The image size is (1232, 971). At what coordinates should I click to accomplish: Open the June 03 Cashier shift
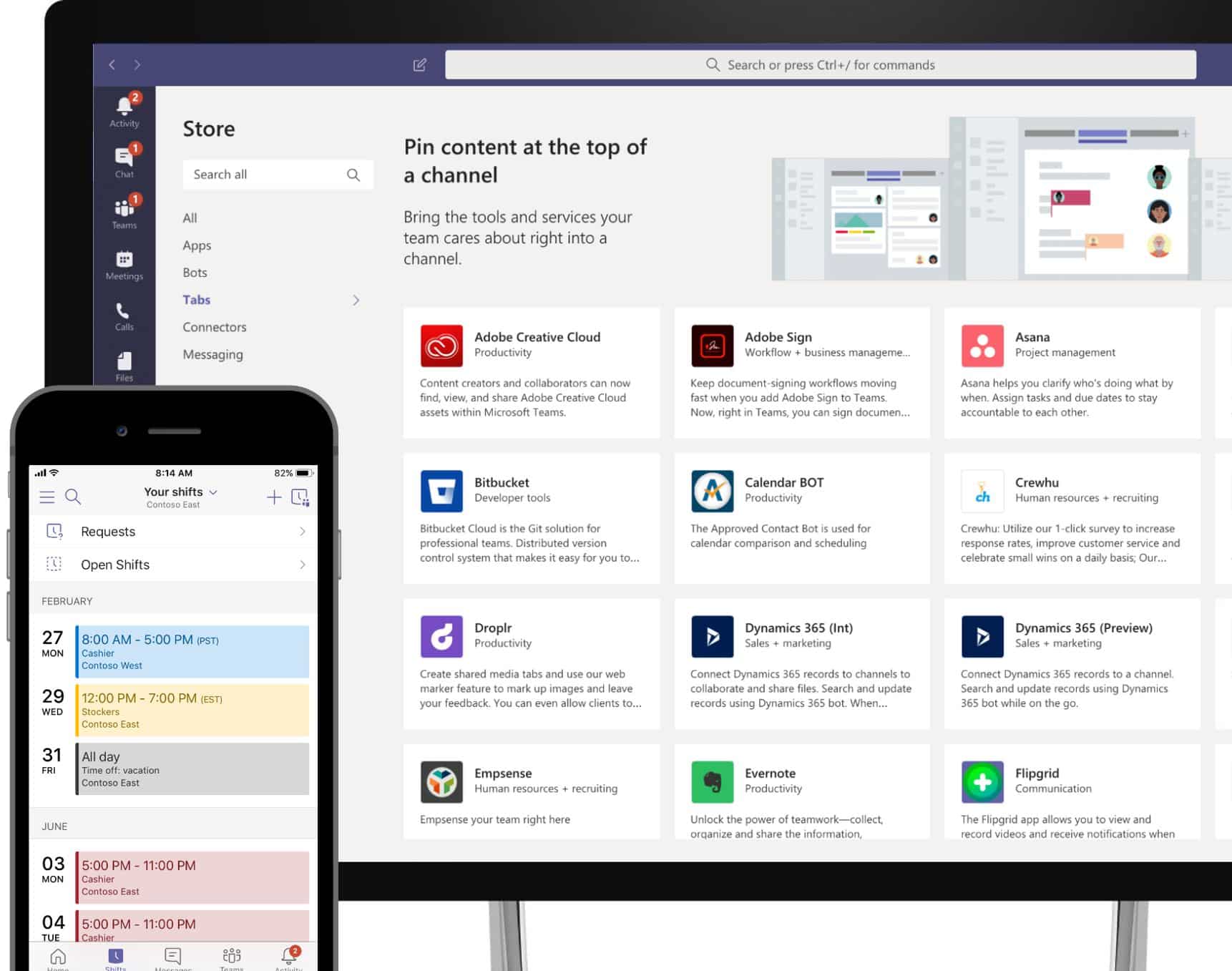click(x=192, y=877)
